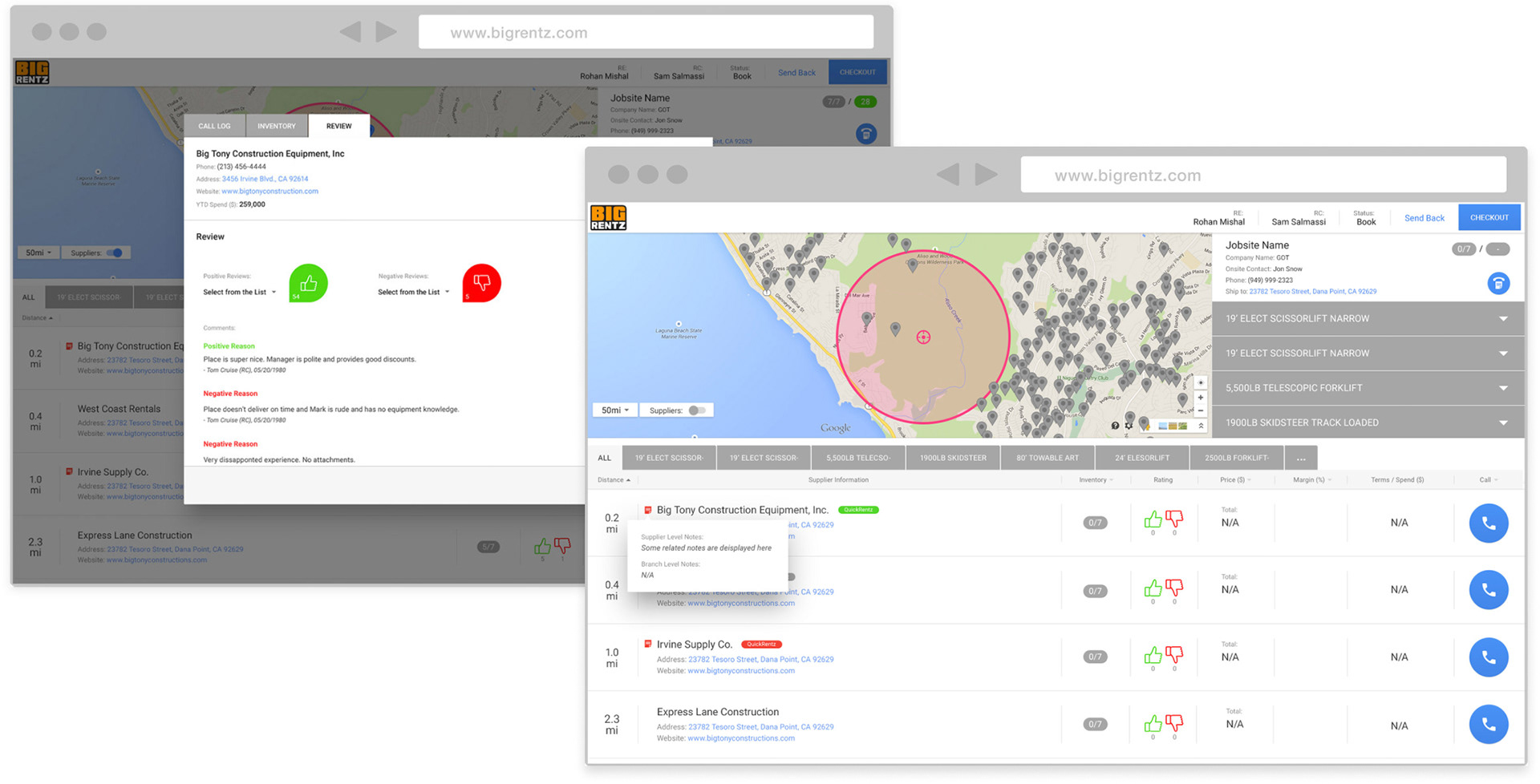Click Send Back in the front window
The height and width of the screenshot is (784, 1540).
pyautogui.click(x=1424, y=218)
